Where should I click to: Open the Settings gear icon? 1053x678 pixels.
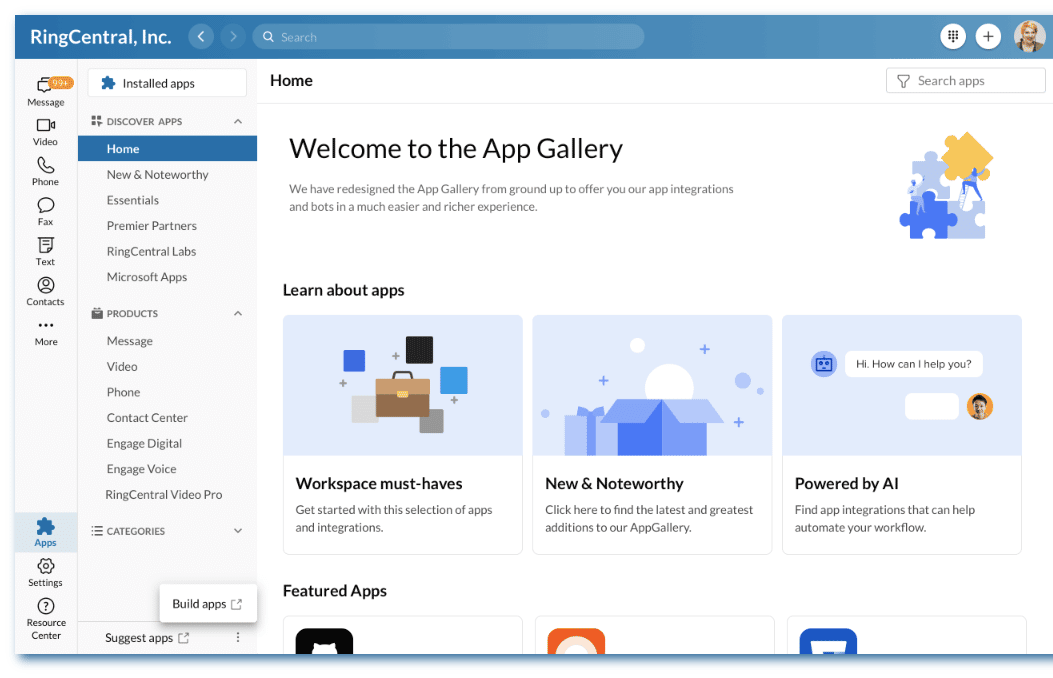(45, 567)
